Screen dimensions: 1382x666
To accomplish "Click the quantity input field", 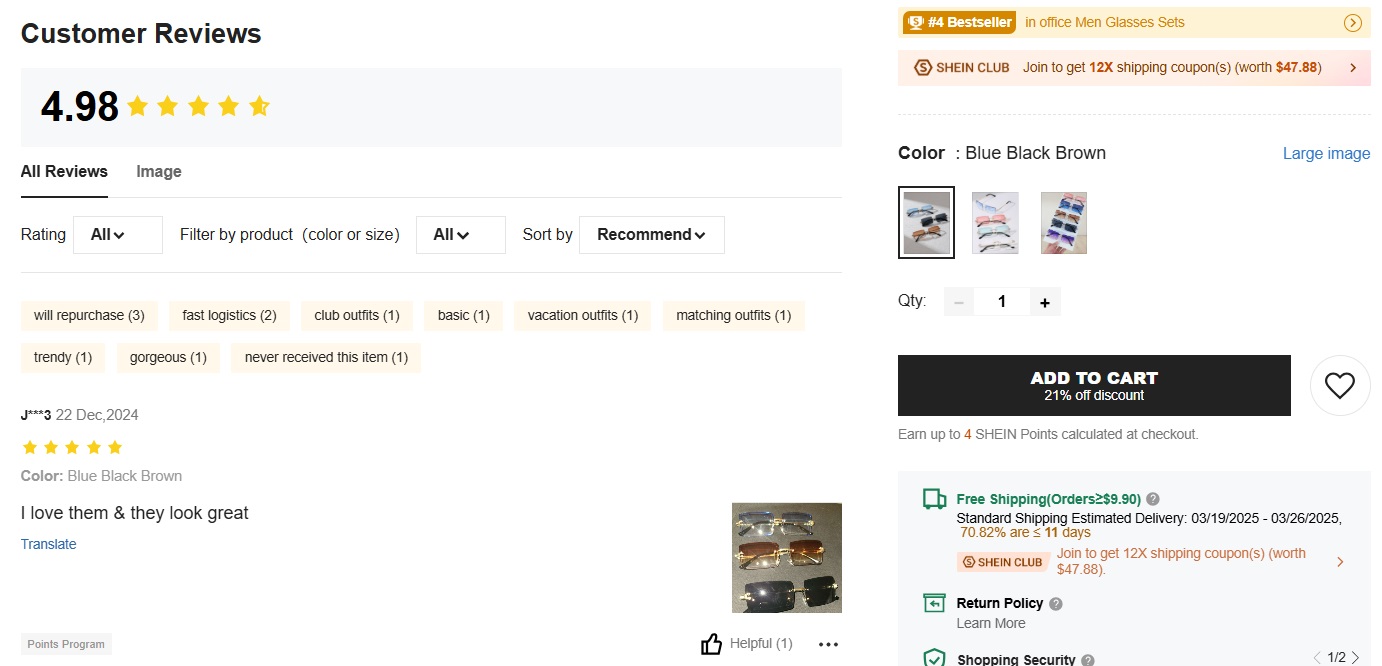I will click(x=1002, y=302).
